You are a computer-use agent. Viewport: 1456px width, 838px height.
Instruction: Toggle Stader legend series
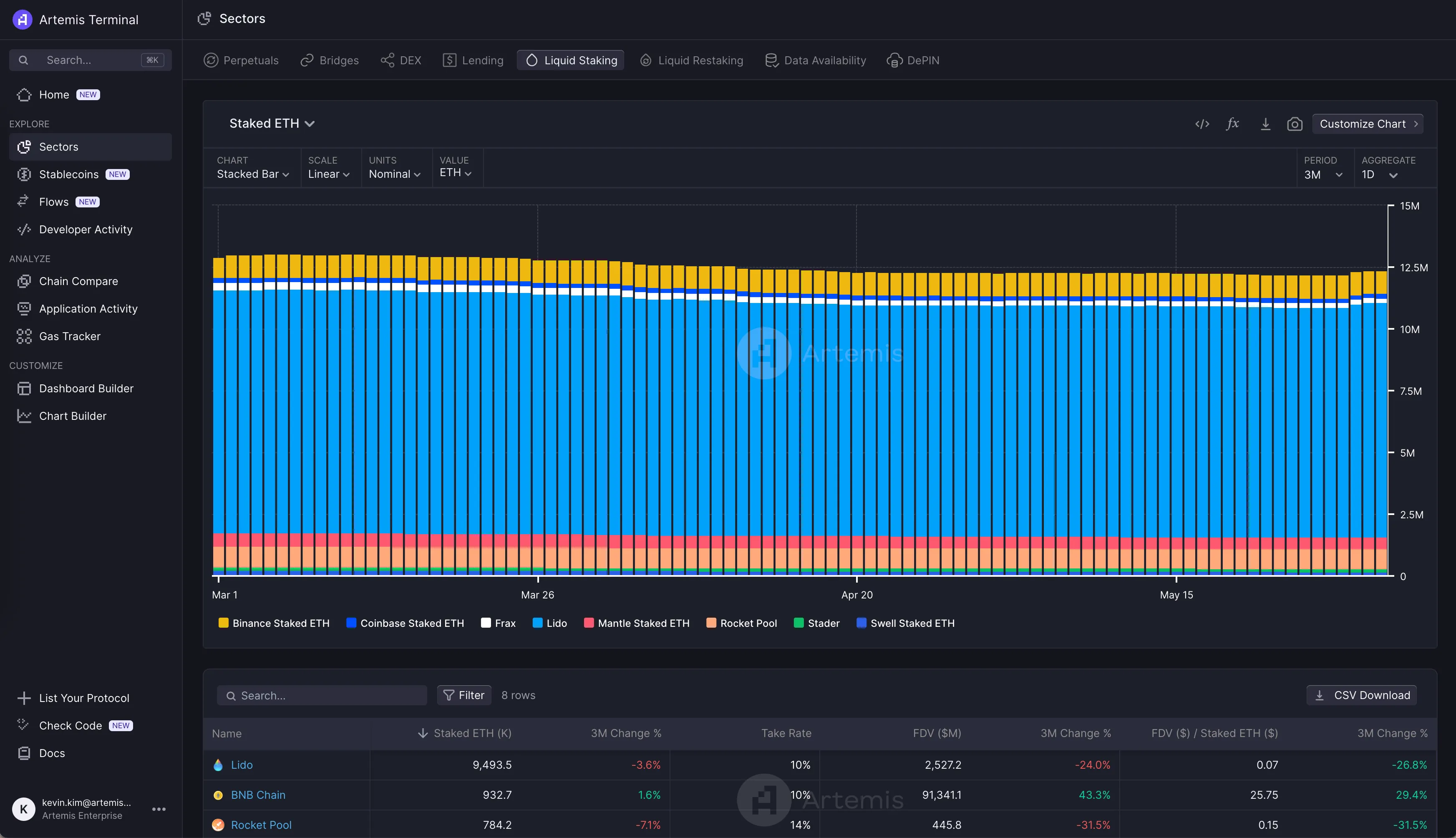pos(816,623)
